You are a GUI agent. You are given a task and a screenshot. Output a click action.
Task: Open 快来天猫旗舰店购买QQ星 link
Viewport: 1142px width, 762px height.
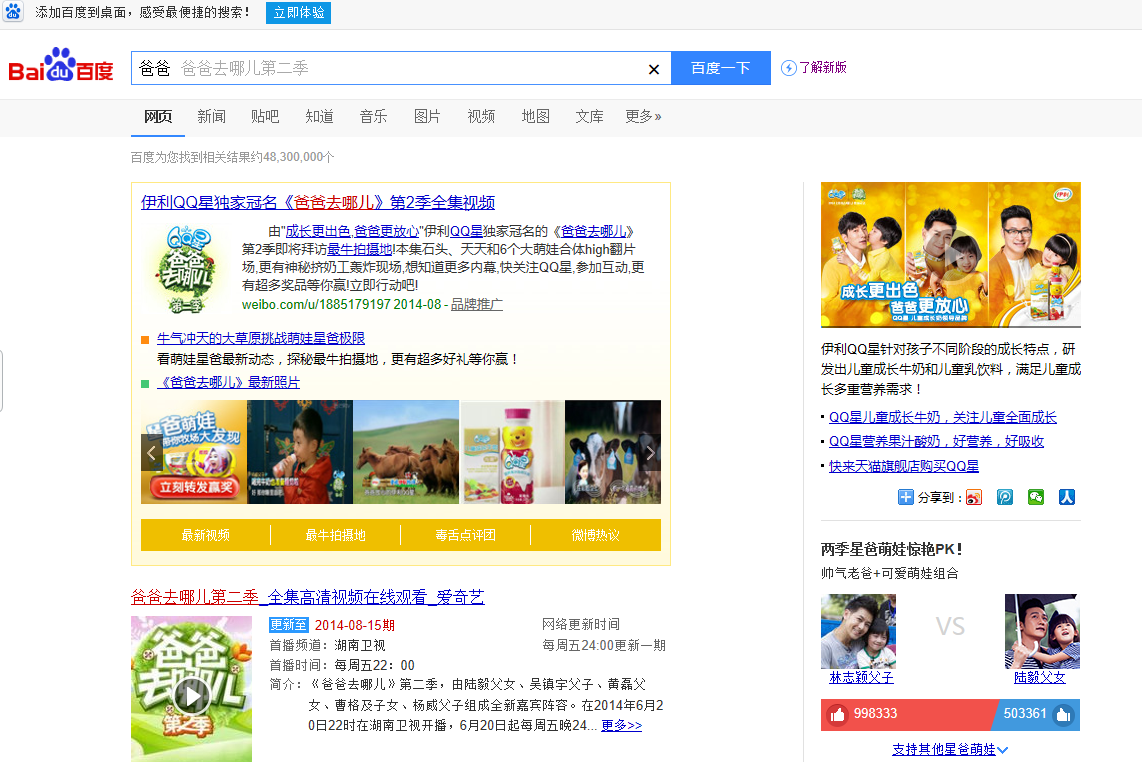coord(904,466)
